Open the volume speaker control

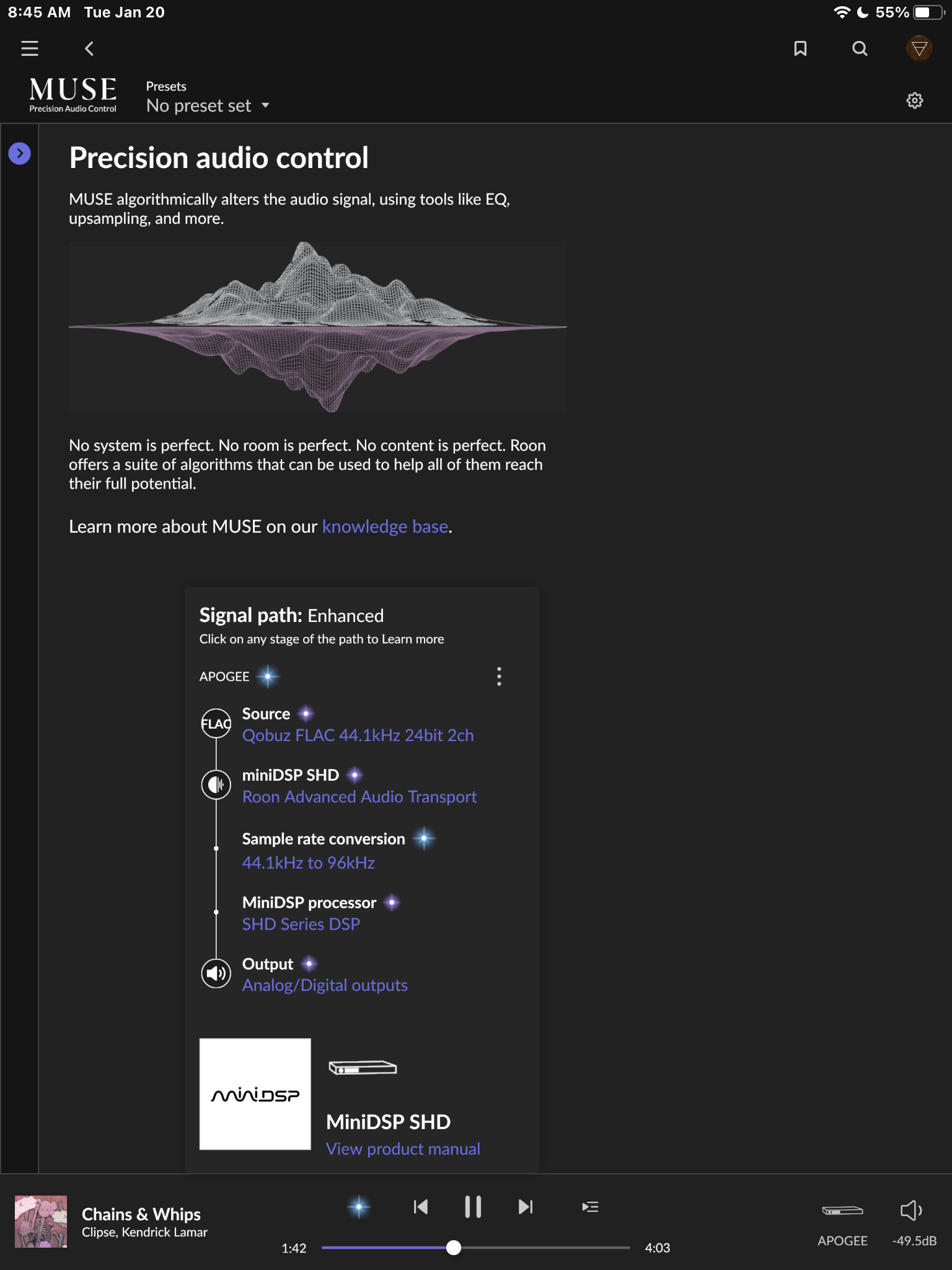click(910, 1210)
